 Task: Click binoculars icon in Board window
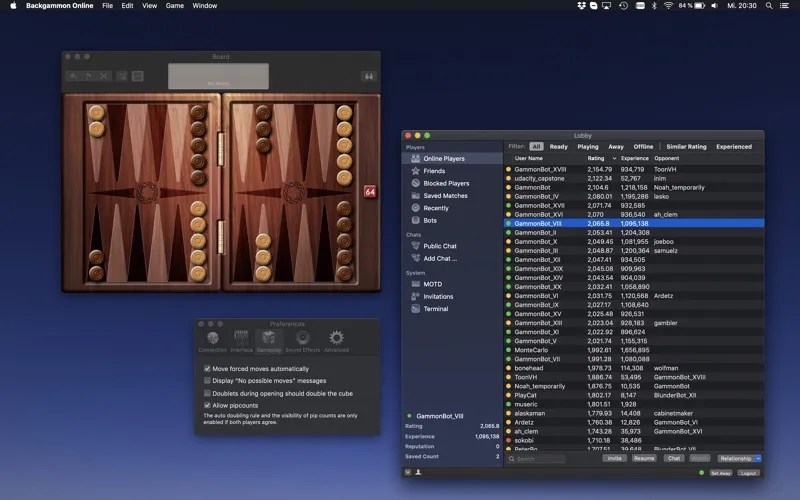(x=368, y=76)
